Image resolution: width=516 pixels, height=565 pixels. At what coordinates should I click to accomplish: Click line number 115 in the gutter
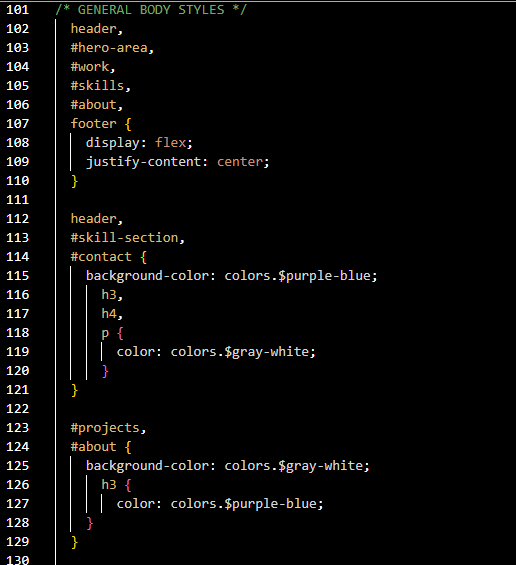point(17,276)
